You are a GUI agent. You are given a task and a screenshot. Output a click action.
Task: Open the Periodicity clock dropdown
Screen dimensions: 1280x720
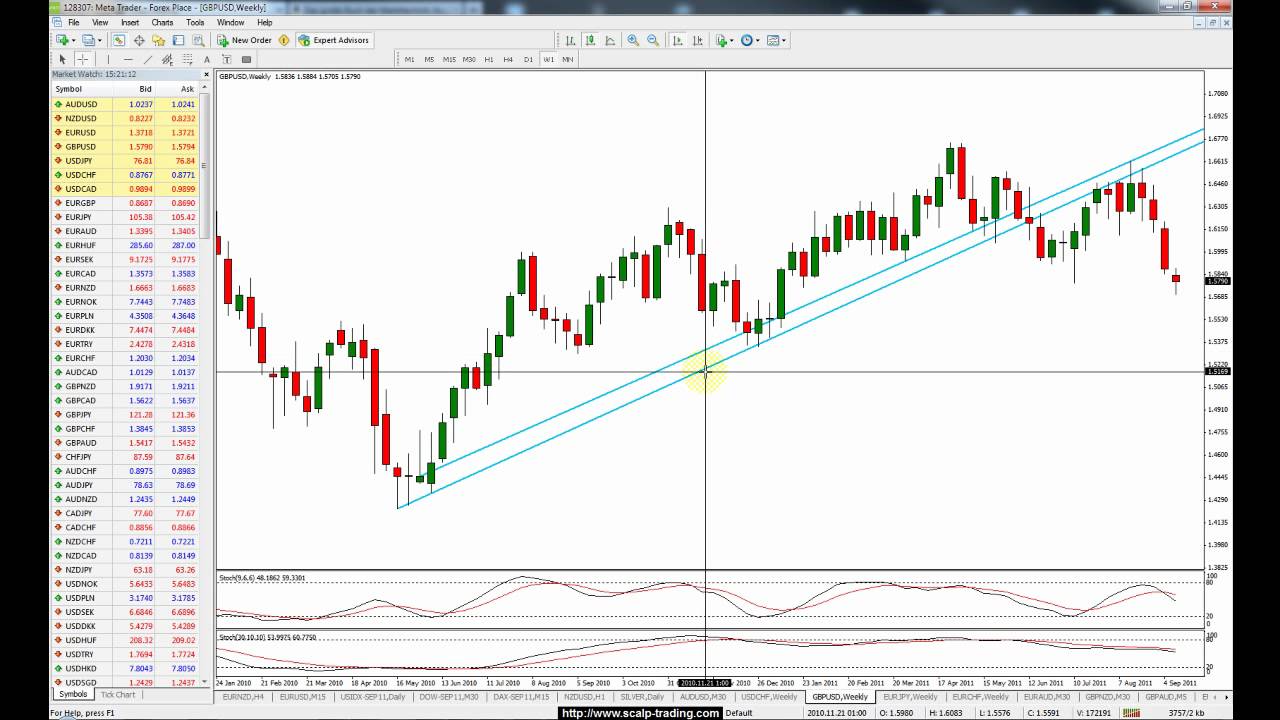pos(750,40)
